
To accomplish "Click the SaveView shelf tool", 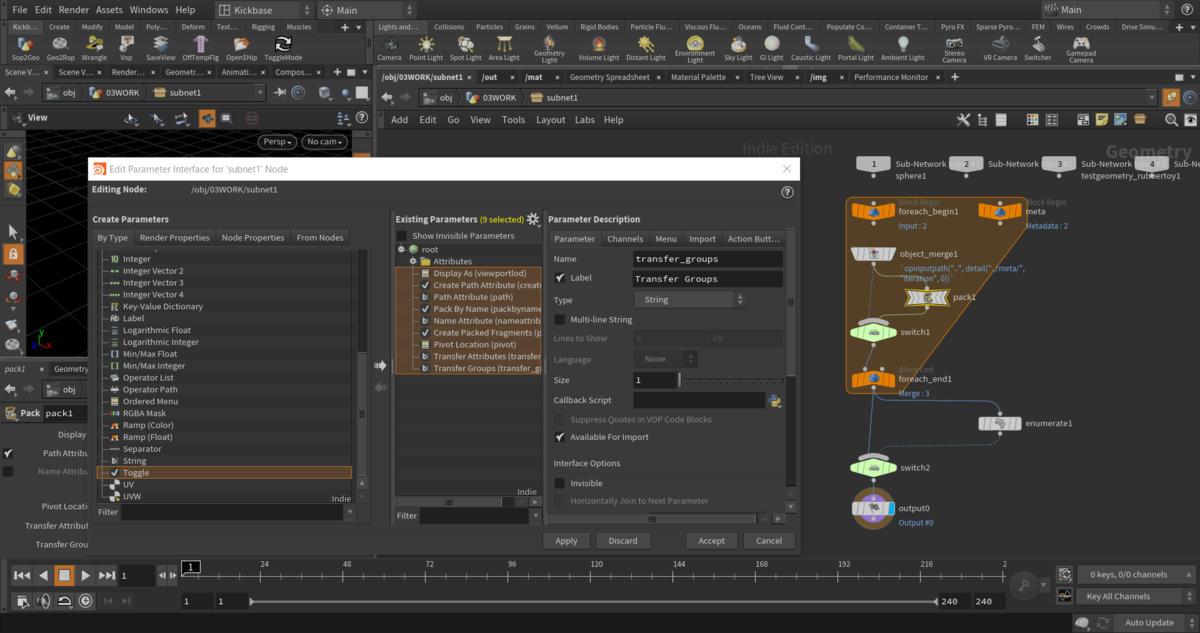I will (160, 47).
